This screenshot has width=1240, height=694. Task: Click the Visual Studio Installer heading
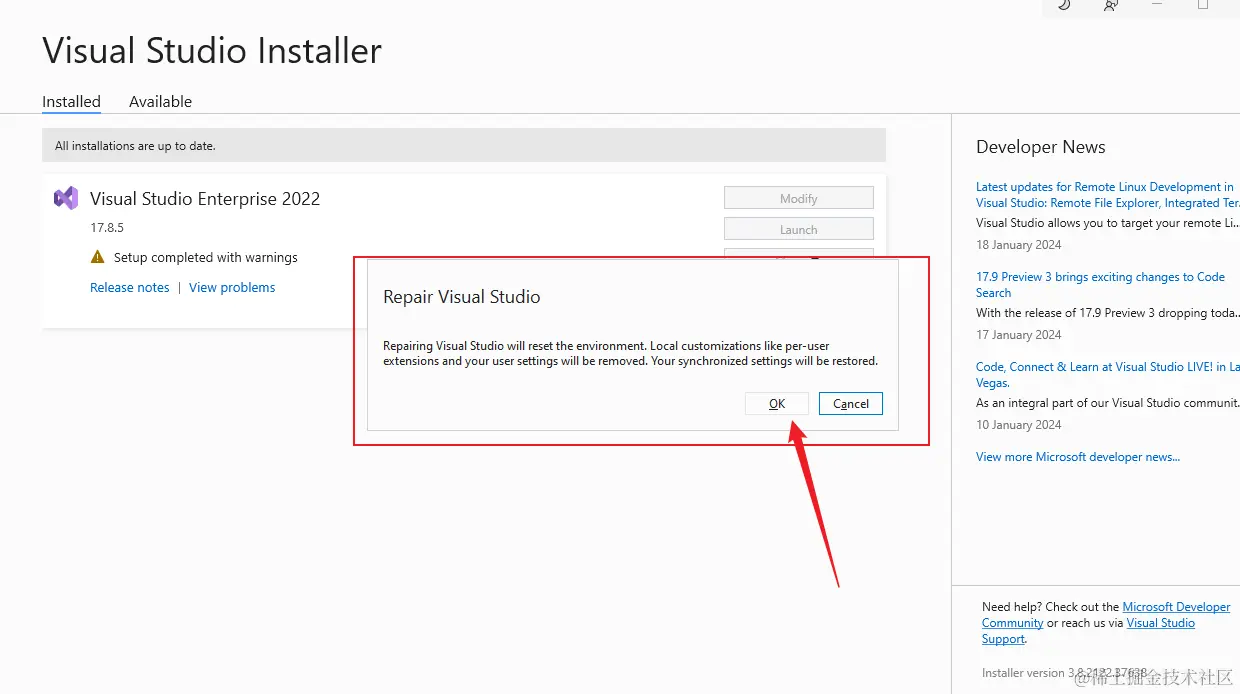[212, 51]
